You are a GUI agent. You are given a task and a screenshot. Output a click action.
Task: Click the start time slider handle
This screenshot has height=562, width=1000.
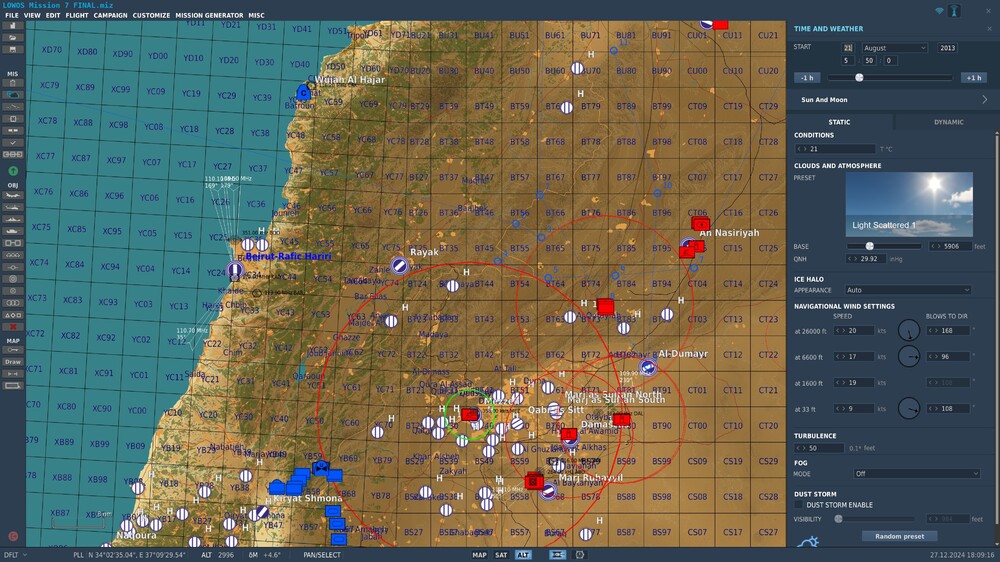[x=859, y=78]
